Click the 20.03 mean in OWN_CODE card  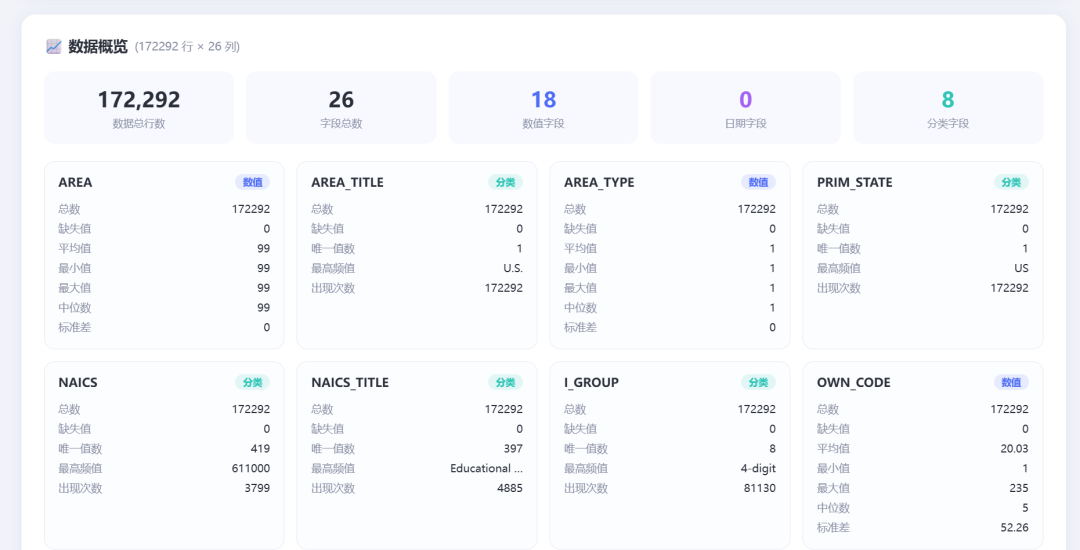click(x=1016, y=449)
